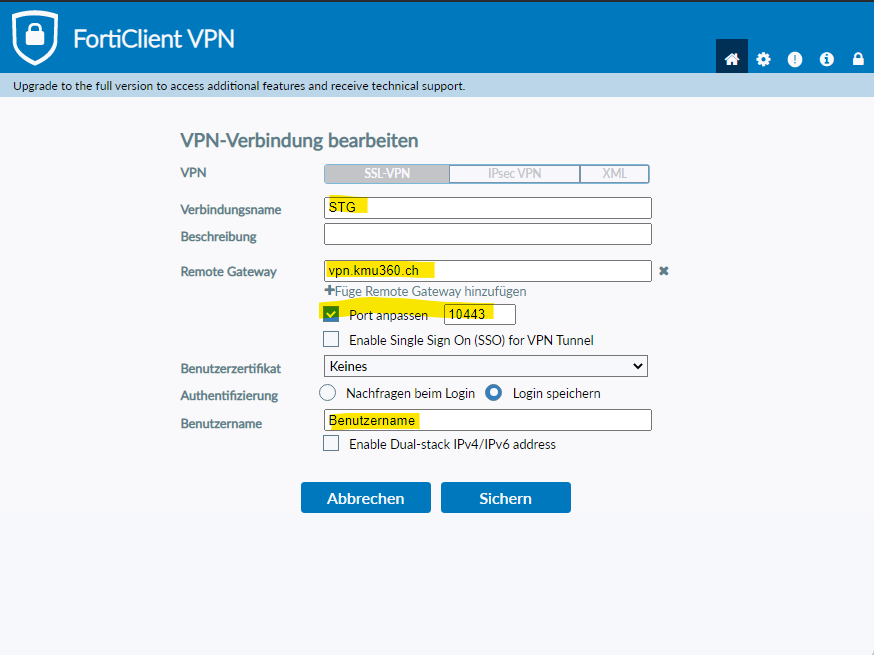This screenshot has height=655, width=874.
Task: Uncheck the Port anpassen checkbox
Action: [x=332, y=314]
